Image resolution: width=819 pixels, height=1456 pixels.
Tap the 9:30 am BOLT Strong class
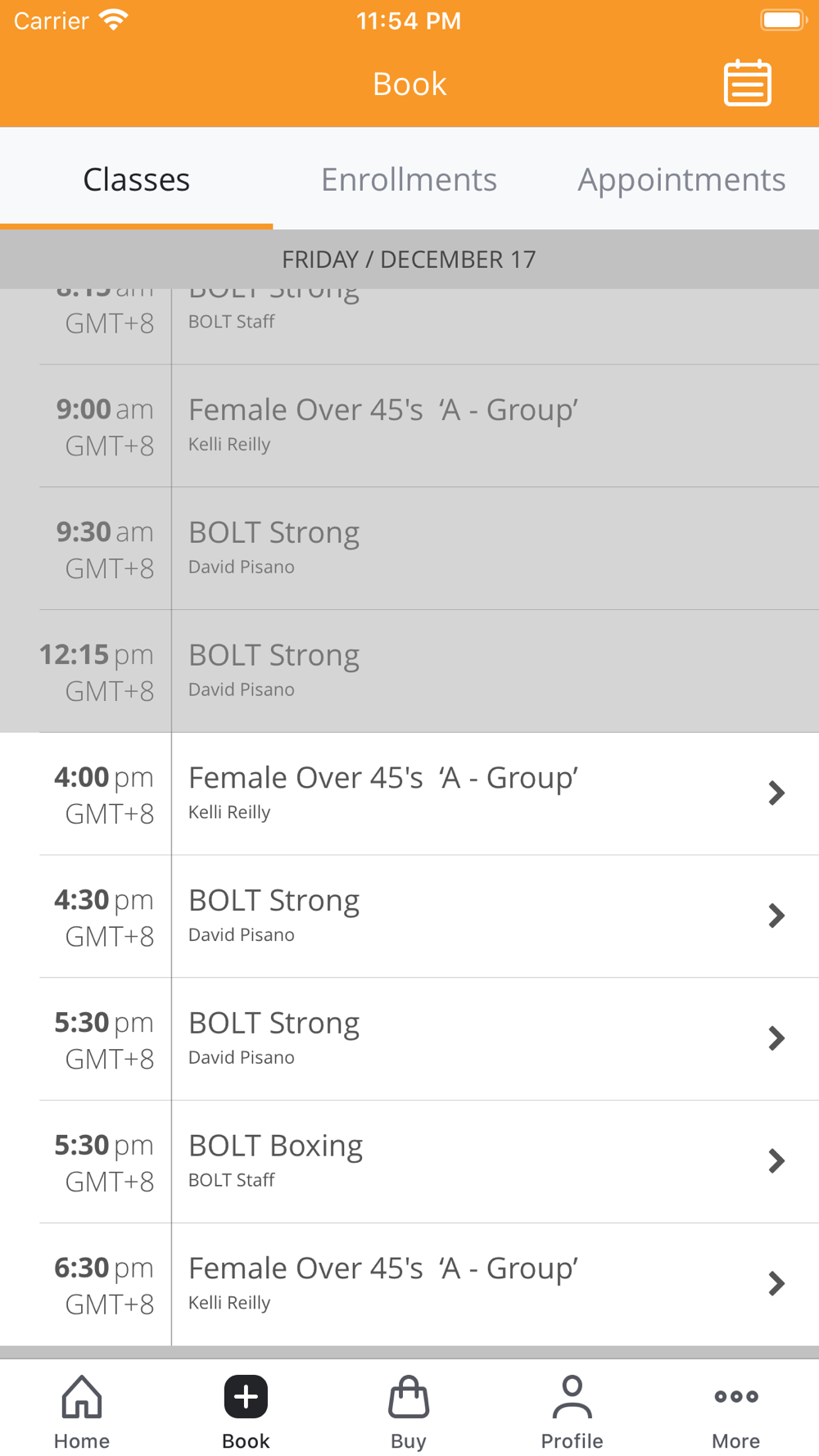274,533
